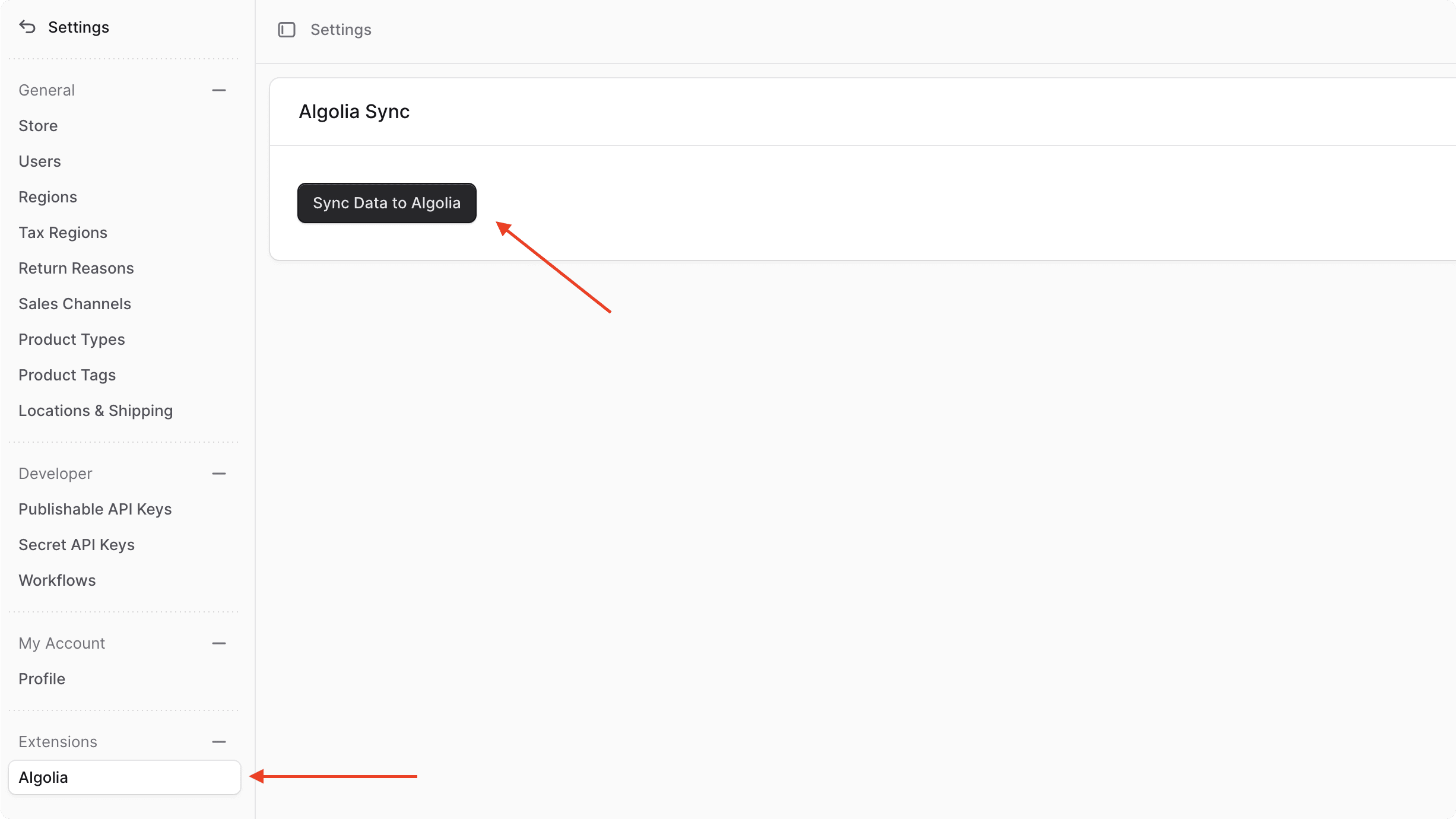
Task: Toggle the sidebar panel icon next to Settings
Action: click(287, 29)
